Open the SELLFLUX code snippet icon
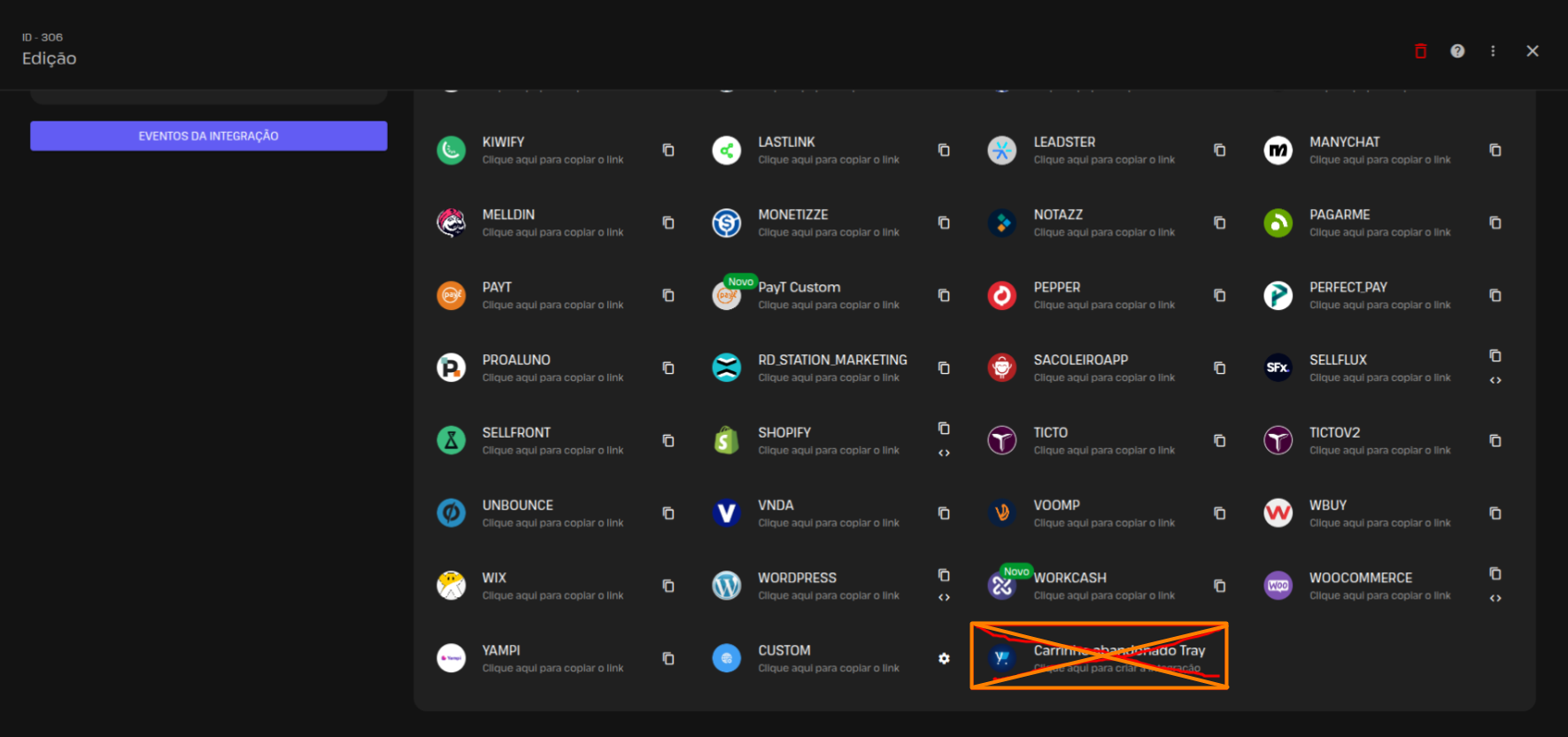 (x=1495, y=380)
